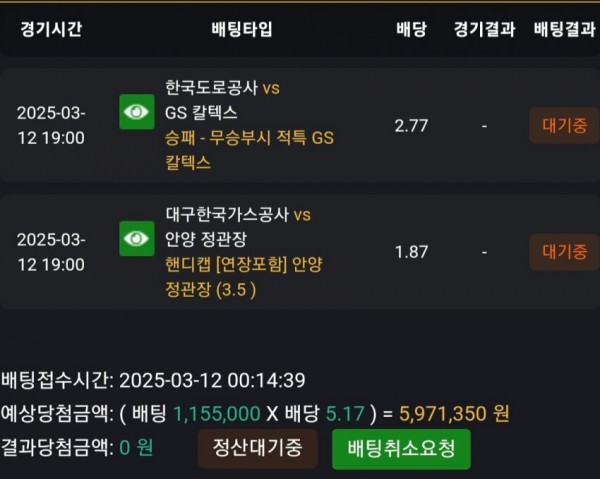Click the 배당 column header
The width and height of the screenshot is (600, 479).
[x=411, y=28]
